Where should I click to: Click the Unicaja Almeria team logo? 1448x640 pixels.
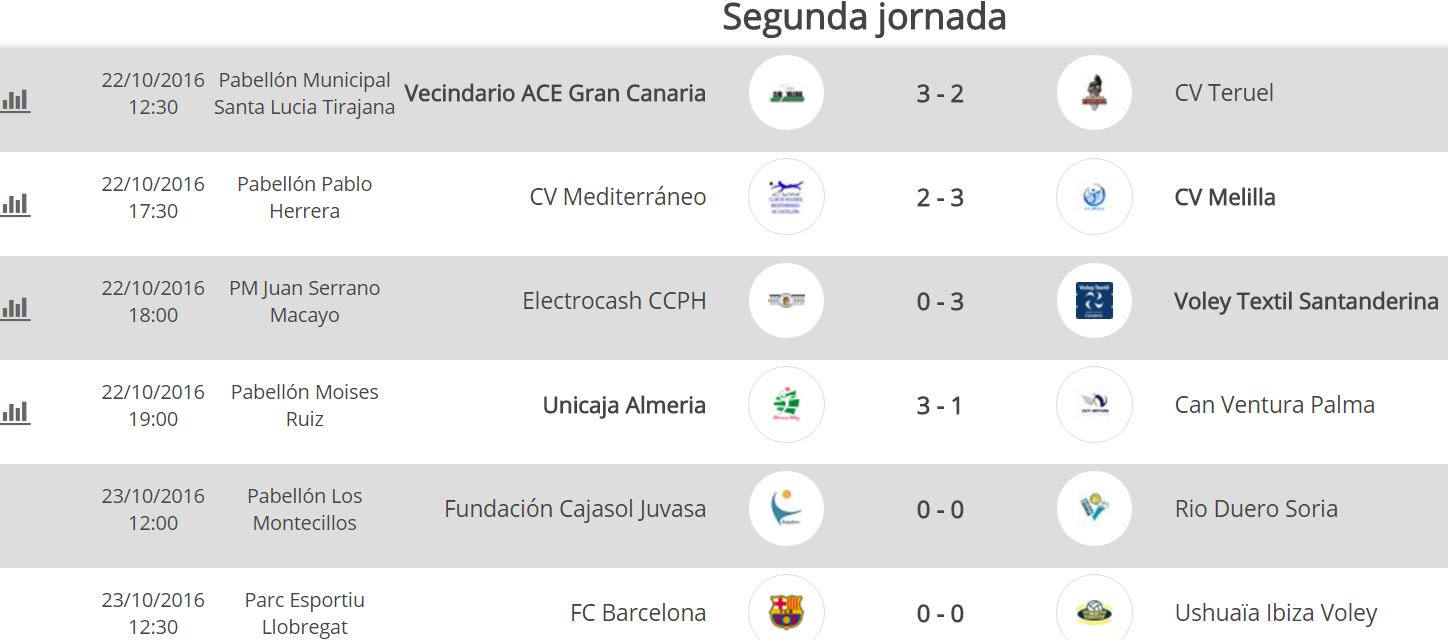(x=786, y=405)
